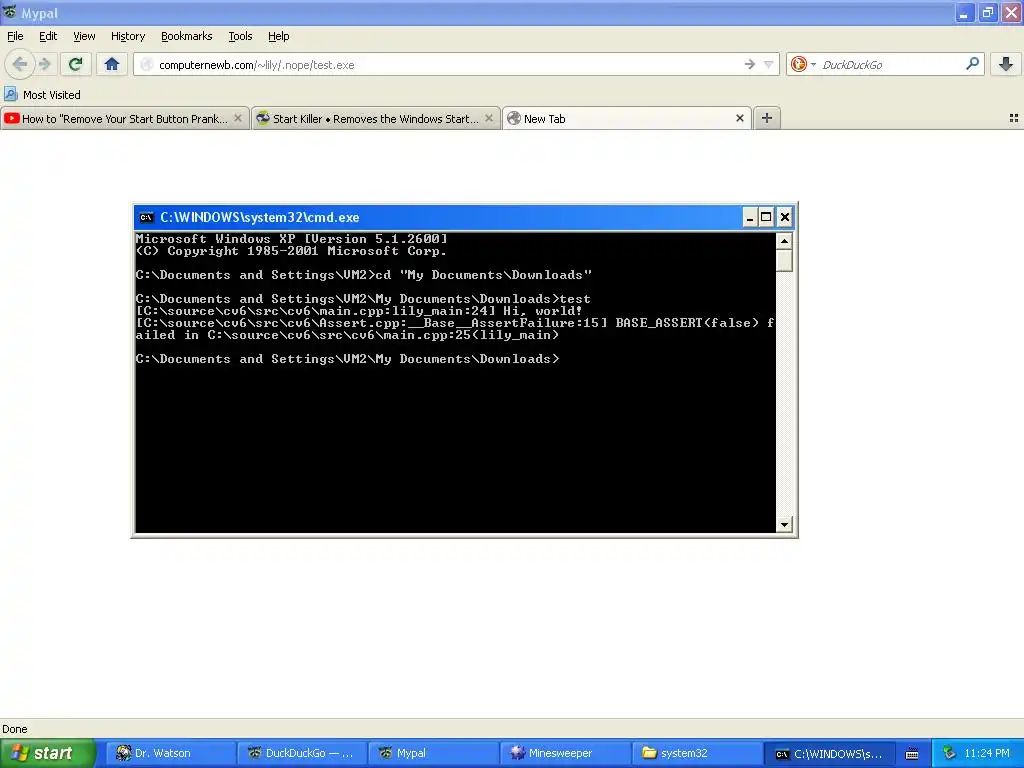Click the Microsoft Windows XP version line
This screenshot has height=768, width=1024.
pyautogui.click(x=292, y=238)
